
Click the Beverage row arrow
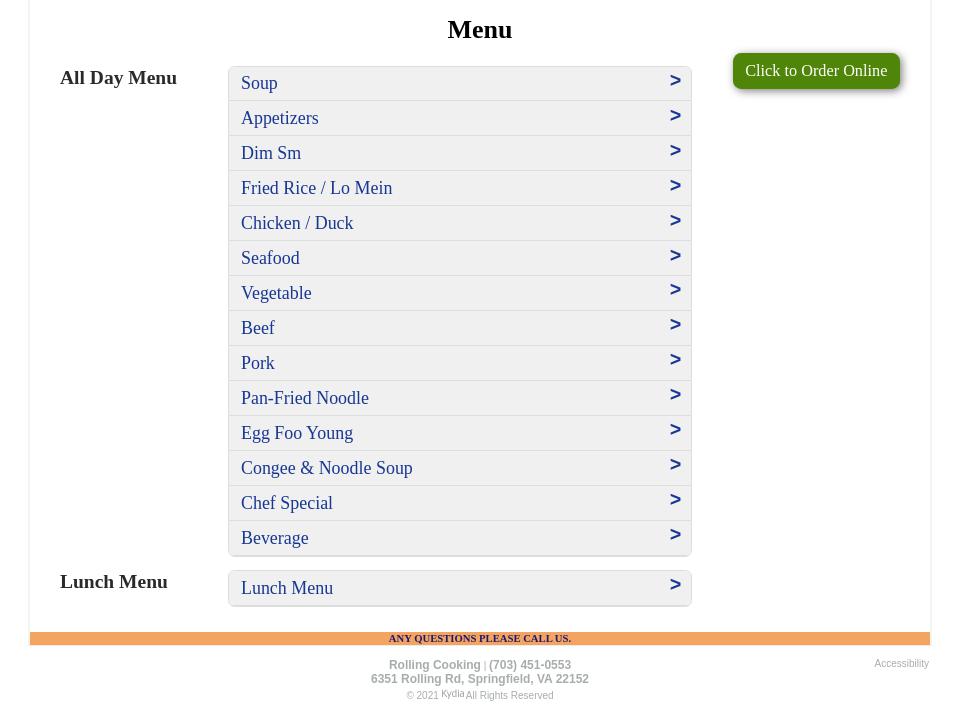[675, 535]
